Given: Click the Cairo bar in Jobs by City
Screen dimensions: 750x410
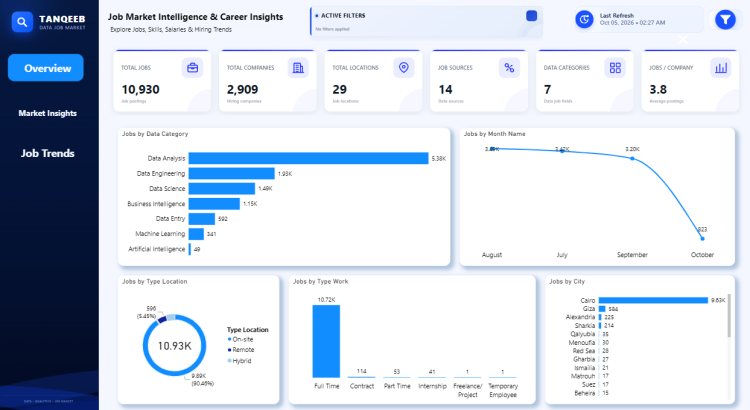Looking at the screenshot, I should tap(653, 300).
